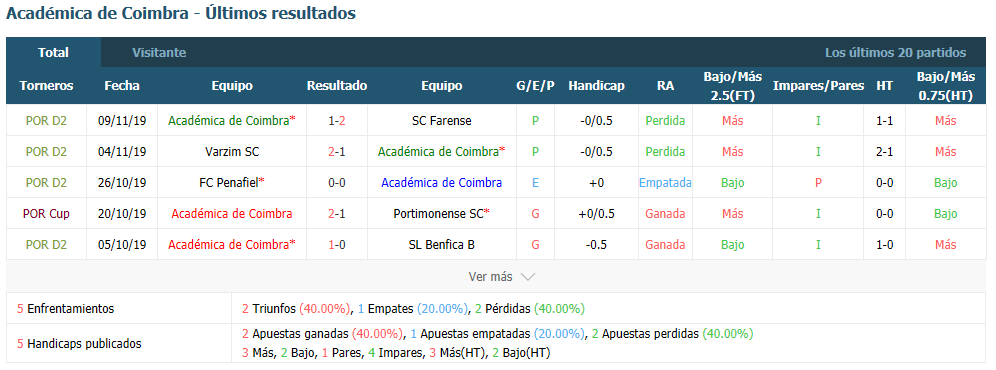Image resolution: width=996 pixels, height=370 pixels.
Task: Select the Total tab
Action: 53,53
